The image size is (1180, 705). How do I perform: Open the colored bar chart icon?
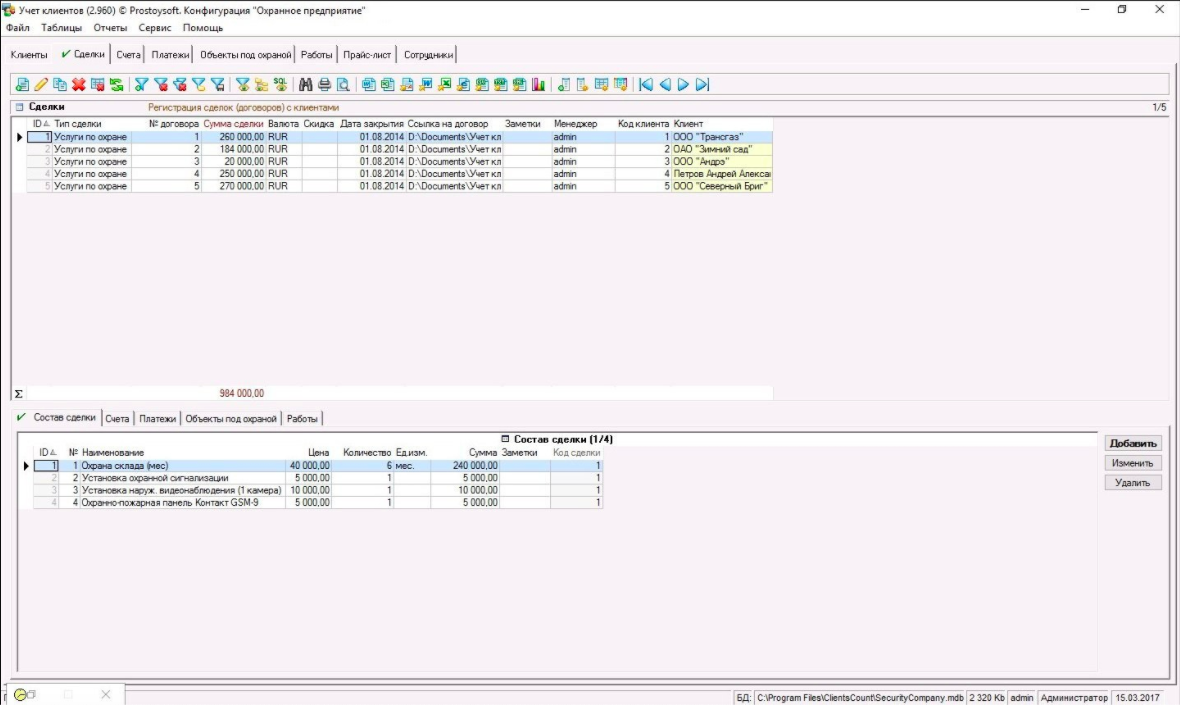point(538,85)
